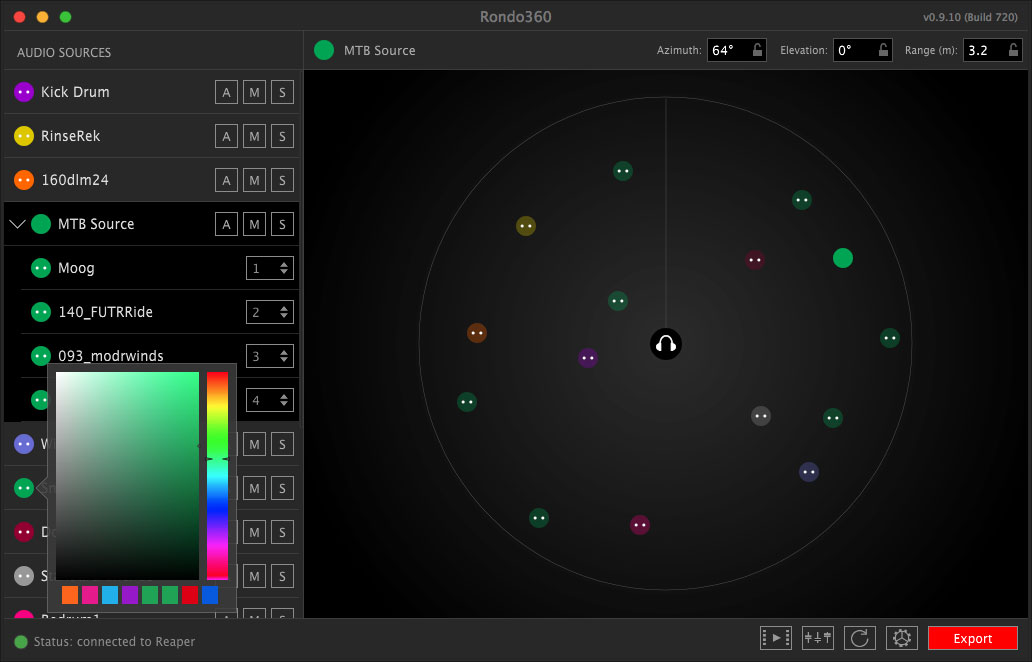Viewport: 1032px width, 662px height.
Task: Solo the RinseRek source
Action: click(282, 136)
